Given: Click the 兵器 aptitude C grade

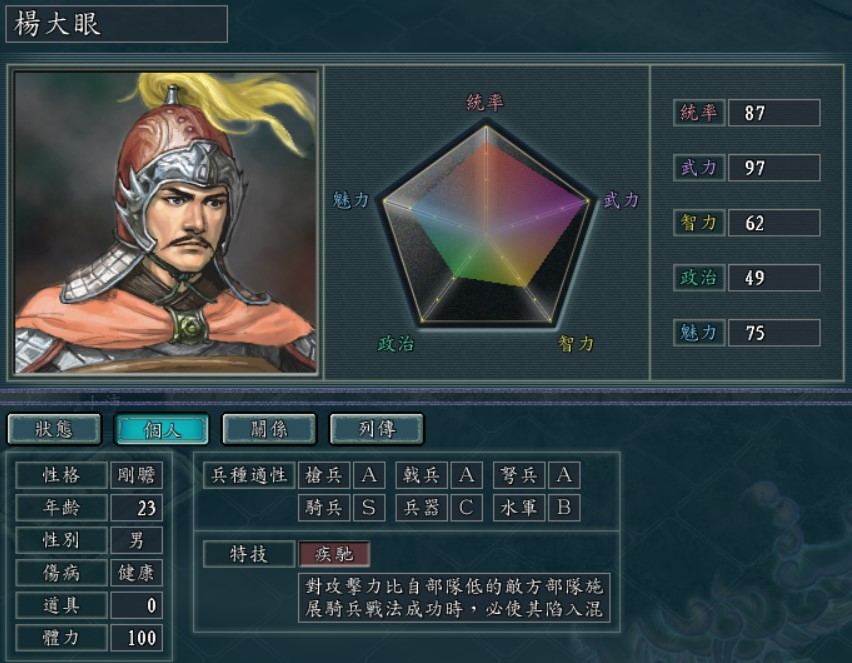Looking at the screenshot, I should [x=466, y=508].
